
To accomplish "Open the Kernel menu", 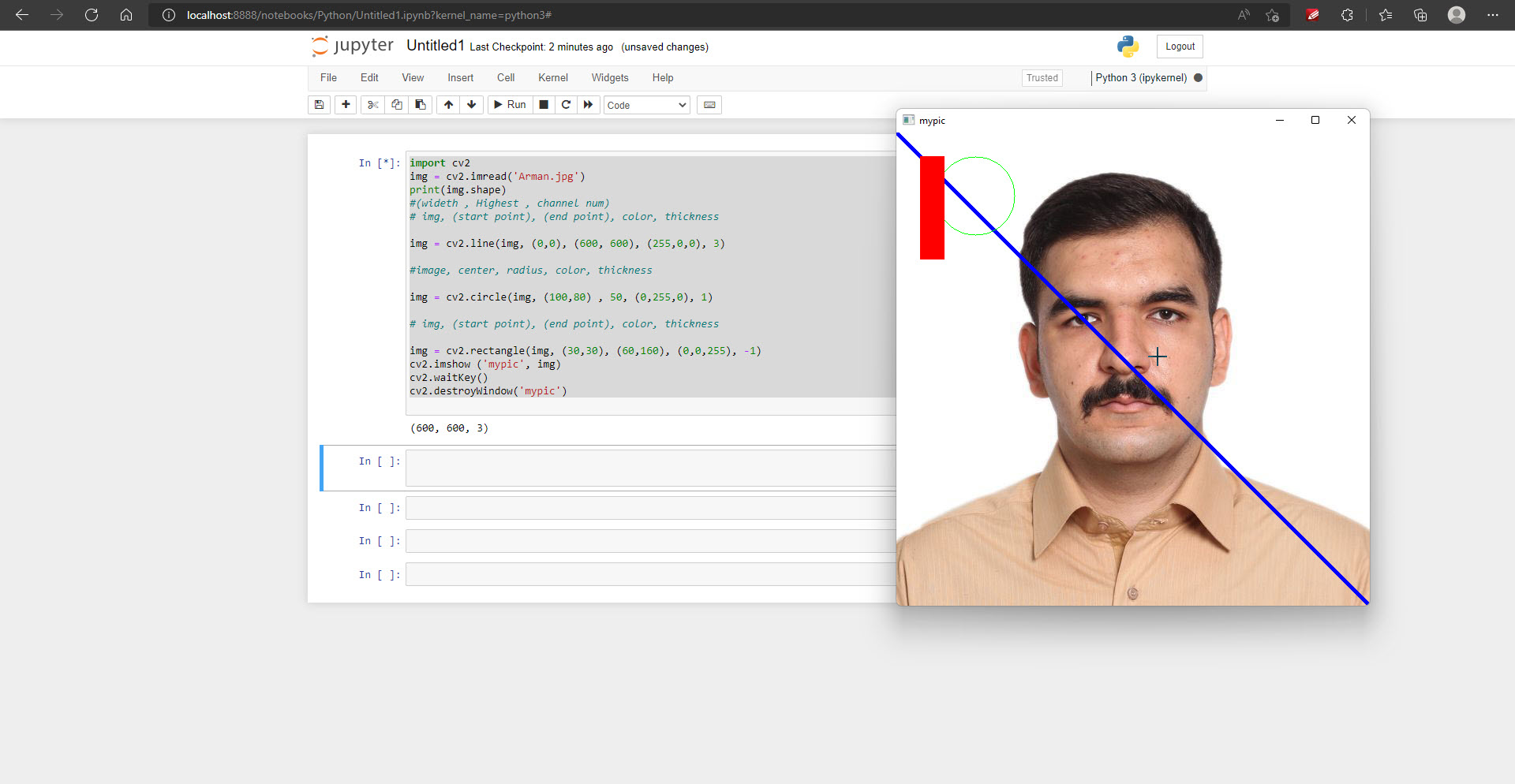I will tap(552, 77).
